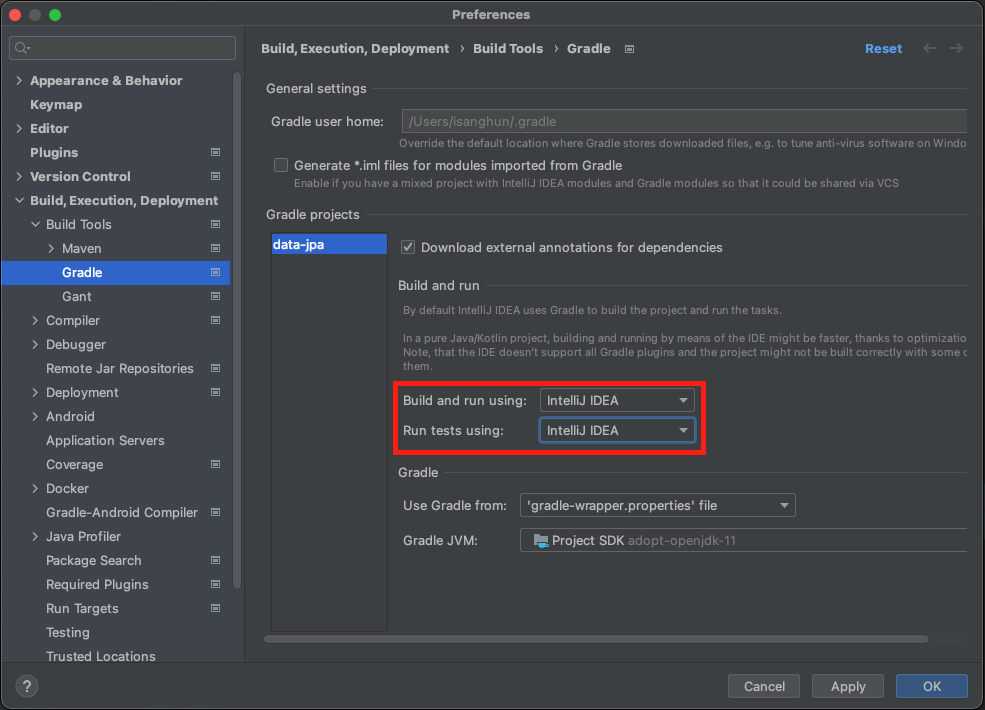The image size is (985, 710).
Task: Click the help question mark icon
Action: pyautogui.click(x=26, y=686)
